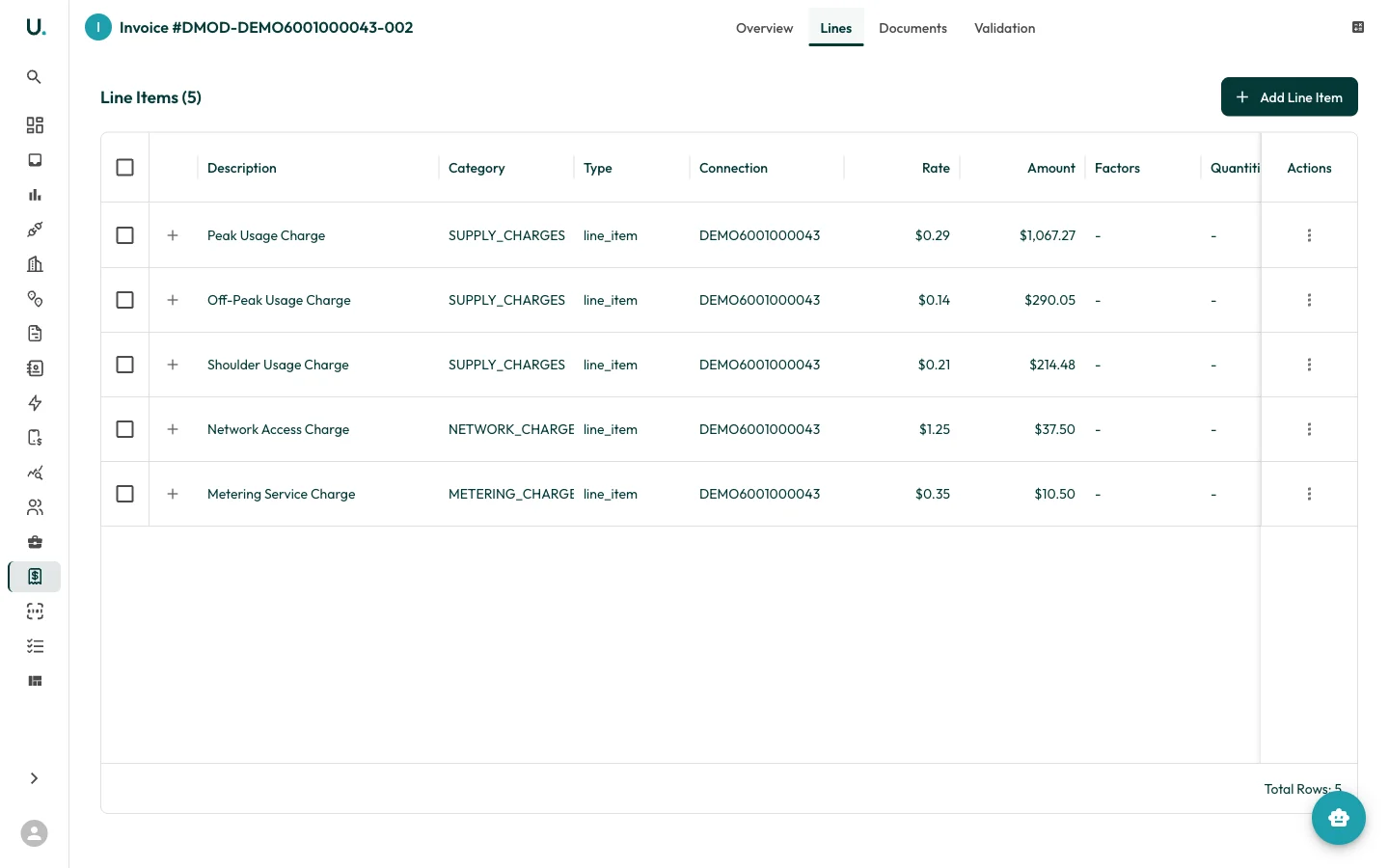
Task: Check the Metering Service Charge row checkbox
Action: [124, 494]
